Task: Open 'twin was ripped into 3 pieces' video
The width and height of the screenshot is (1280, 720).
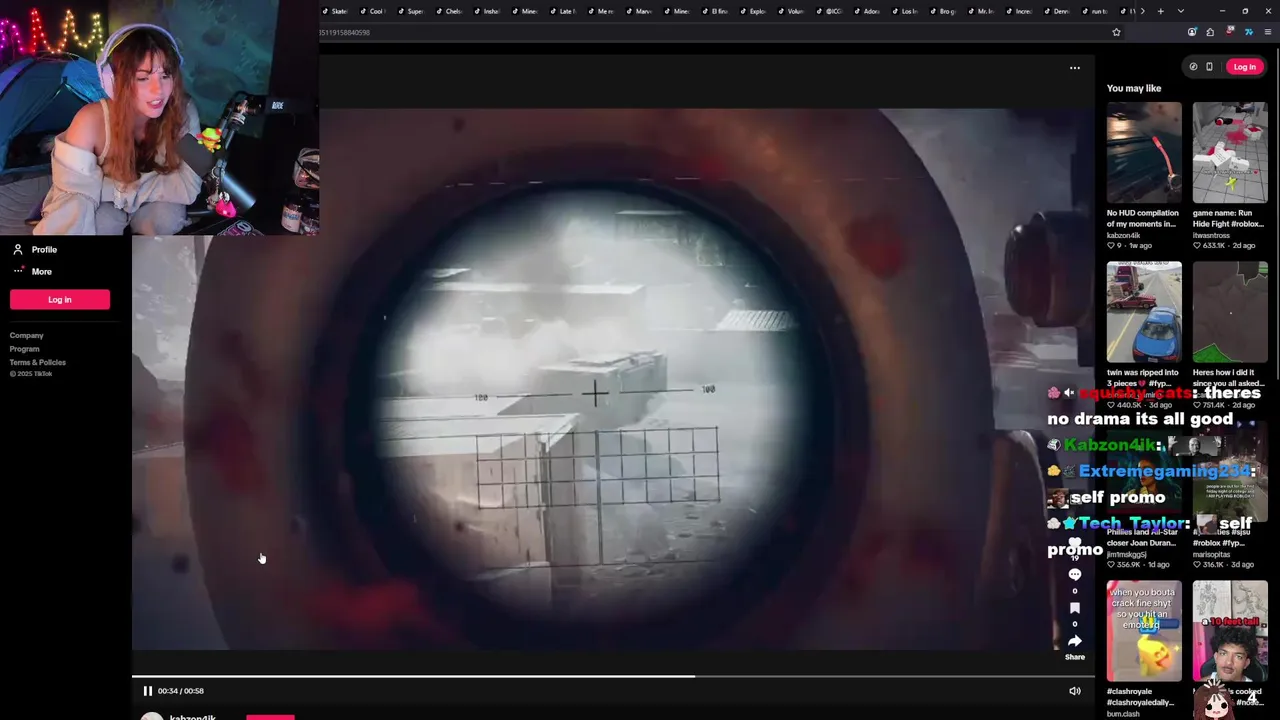Action: tap(1144, 312)
